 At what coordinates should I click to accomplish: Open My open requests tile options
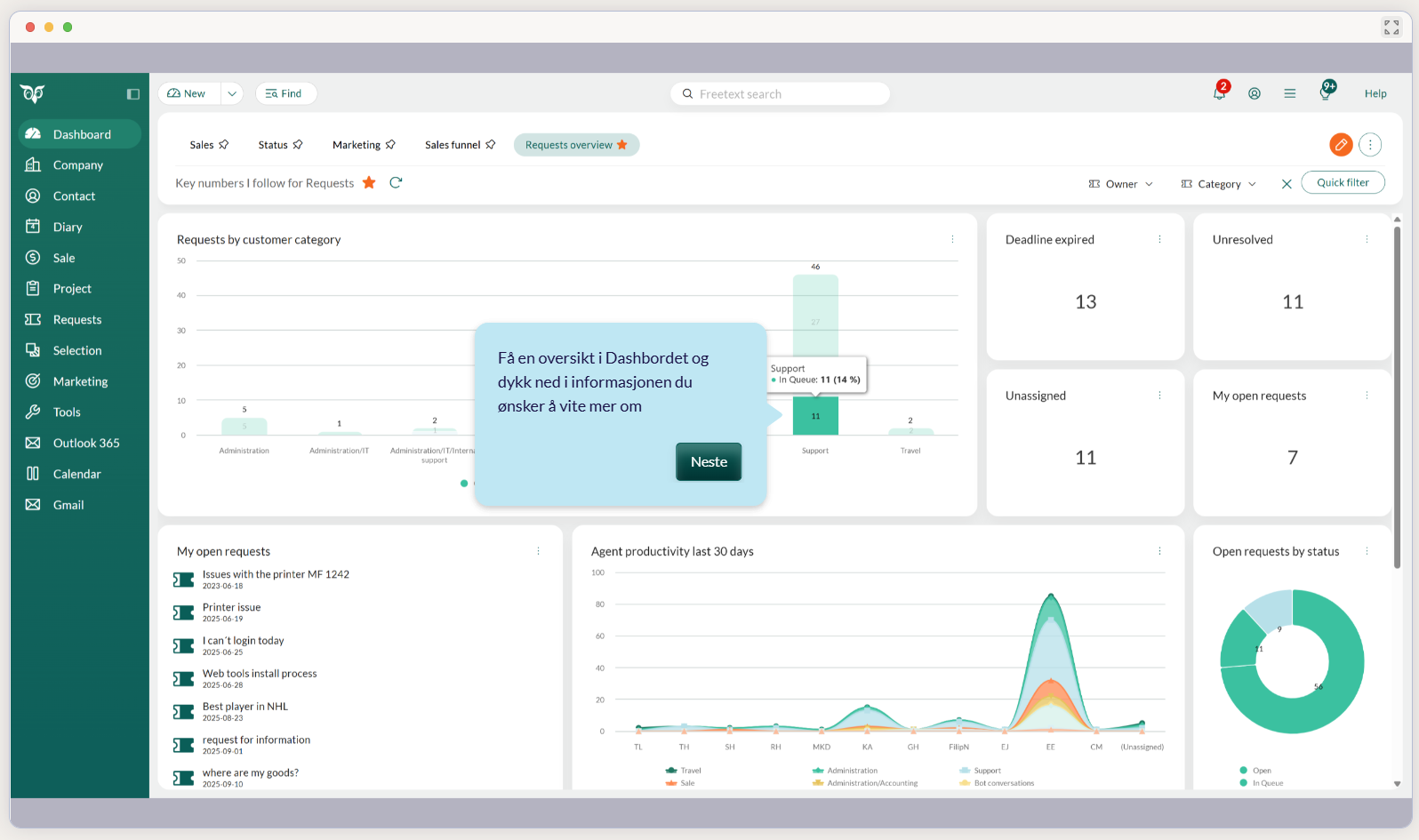coord(1367,396)
